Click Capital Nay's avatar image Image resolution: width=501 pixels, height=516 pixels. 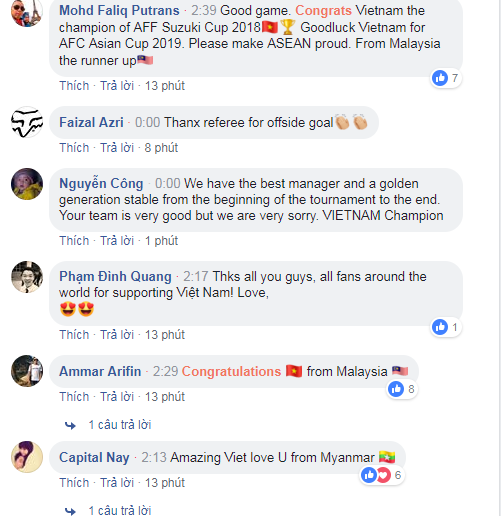27,457
